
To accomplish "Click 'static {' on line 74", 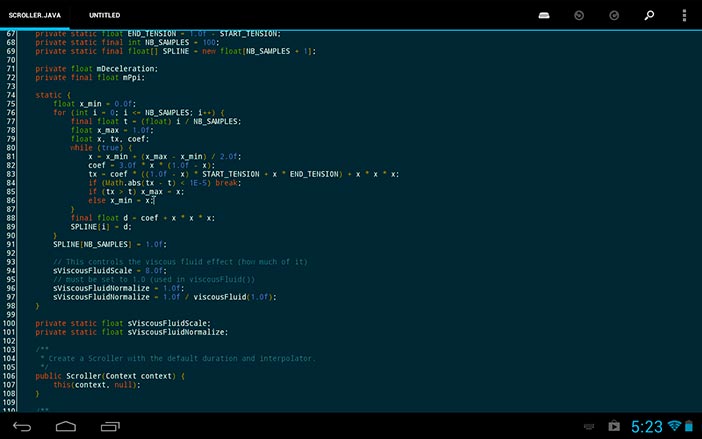I will click(x=53, y=95).
